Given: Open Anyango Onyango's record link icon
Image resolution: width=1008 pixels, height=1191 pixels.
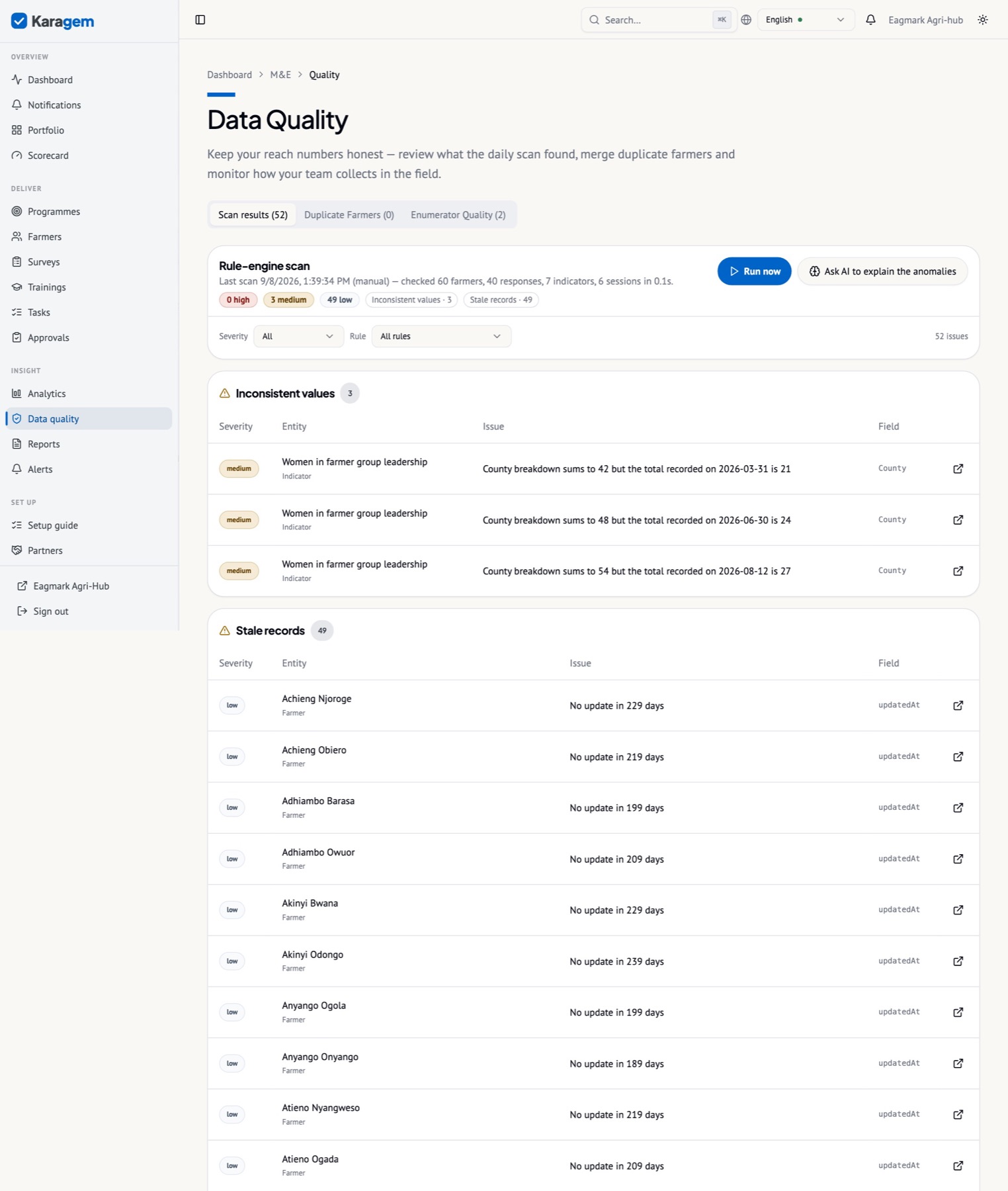Looking at the screenshot, I should pyautogui.click(x=958, y=1063).
